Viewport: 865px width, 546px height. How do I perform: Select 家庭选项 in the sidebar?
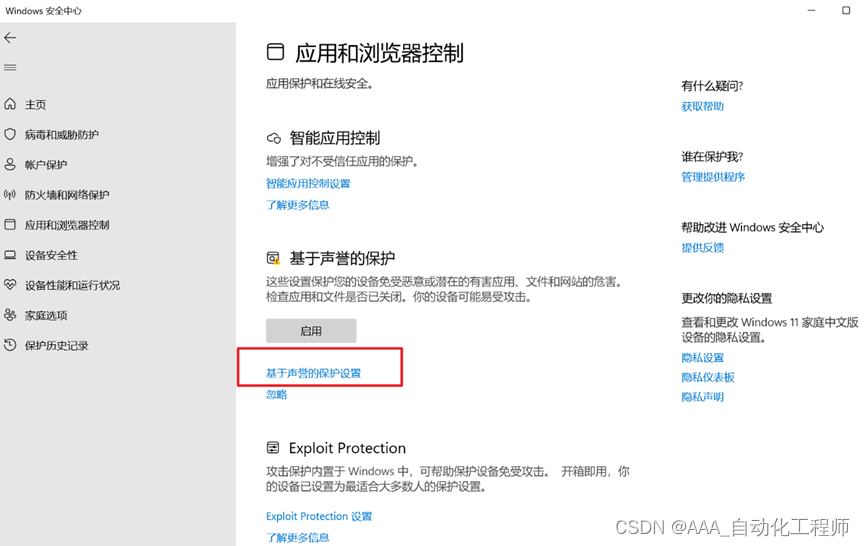pyautogui.click(x=46, y=315)
